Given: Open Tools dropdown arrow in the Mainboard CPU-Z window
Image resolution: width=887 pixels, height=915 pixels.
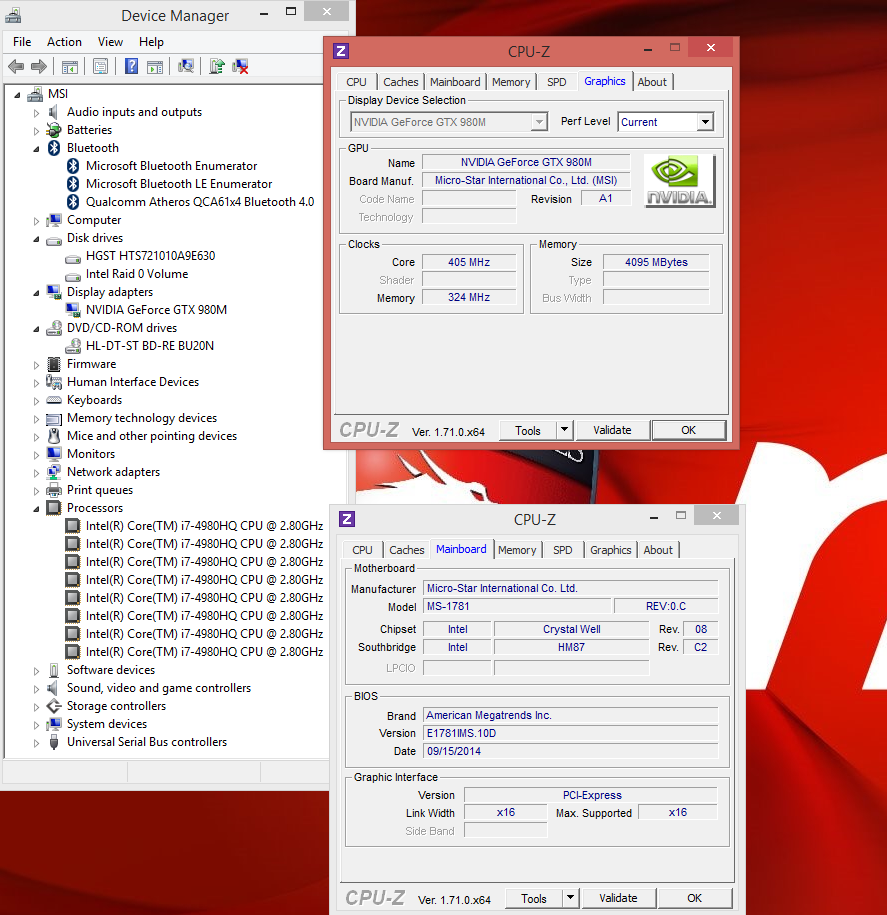Looking at the screenshot, I should pos(570,898).
